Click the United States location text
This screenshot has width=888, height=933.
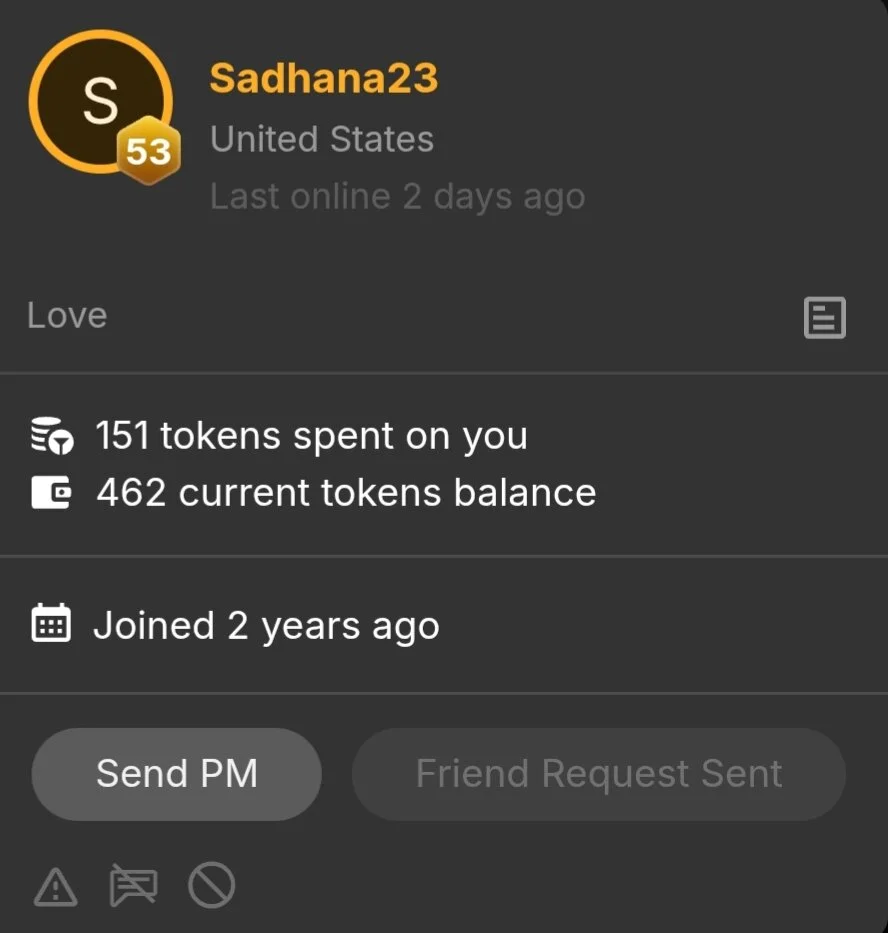click(x=321, y=139)
